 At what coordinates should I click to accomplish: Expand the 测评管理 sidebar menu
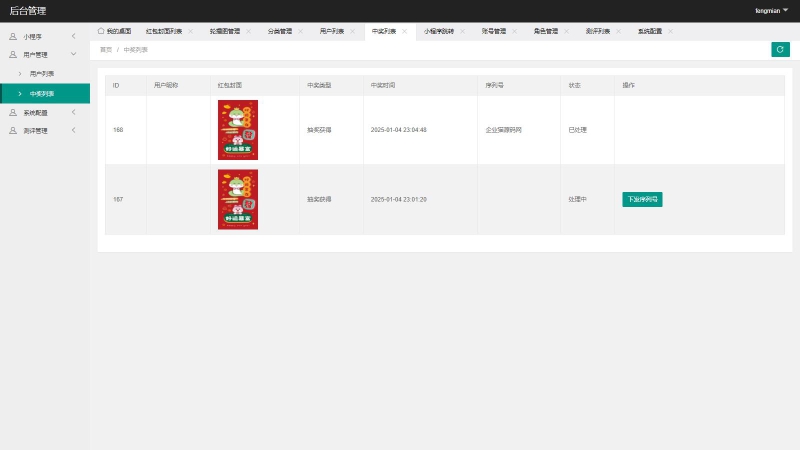pos(73,130)
